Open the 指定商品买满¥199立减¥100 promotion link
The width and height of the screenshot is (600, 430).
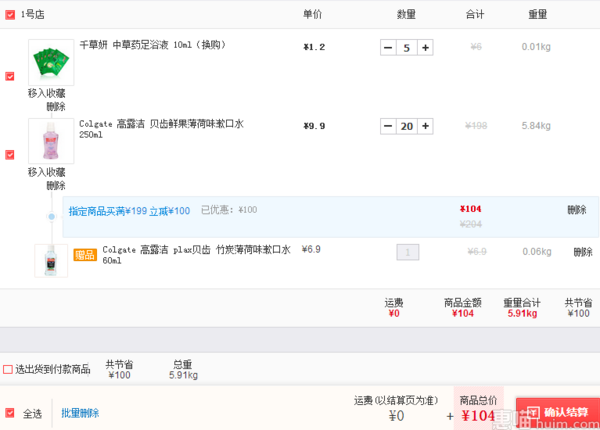coord(129,211)
